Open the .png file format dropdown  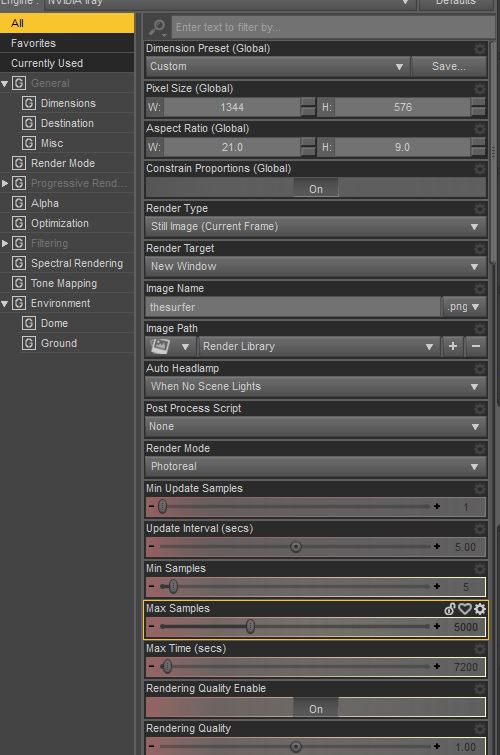pos(464,307)
